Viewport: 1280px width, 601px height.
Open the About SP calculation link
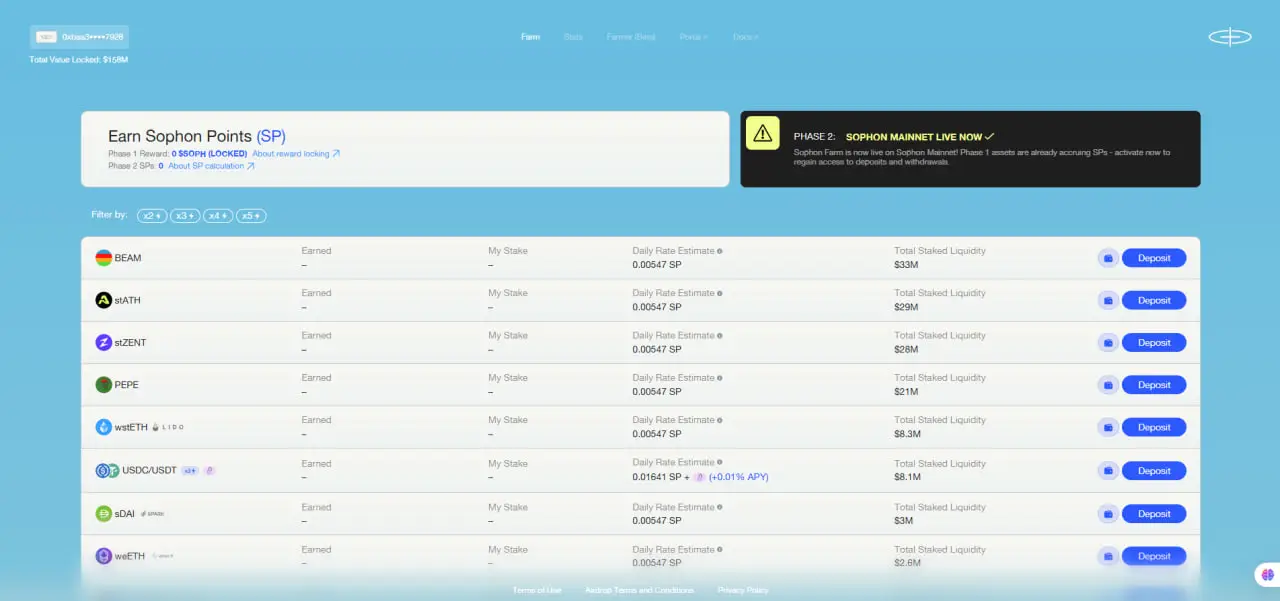coord(211,166)
